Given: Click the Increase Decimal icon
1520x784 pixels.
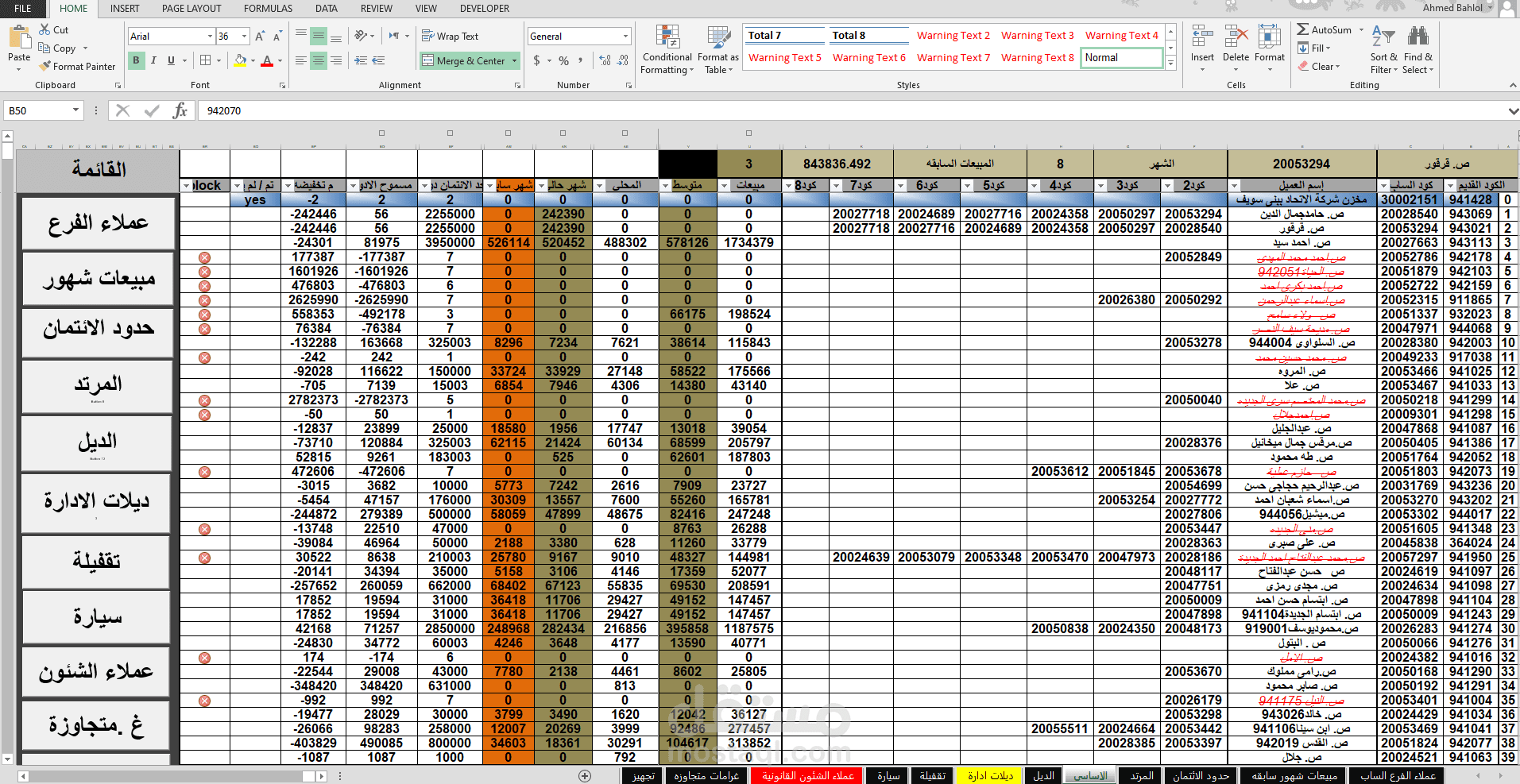Looking at the screenshot, I should (605, 60).
